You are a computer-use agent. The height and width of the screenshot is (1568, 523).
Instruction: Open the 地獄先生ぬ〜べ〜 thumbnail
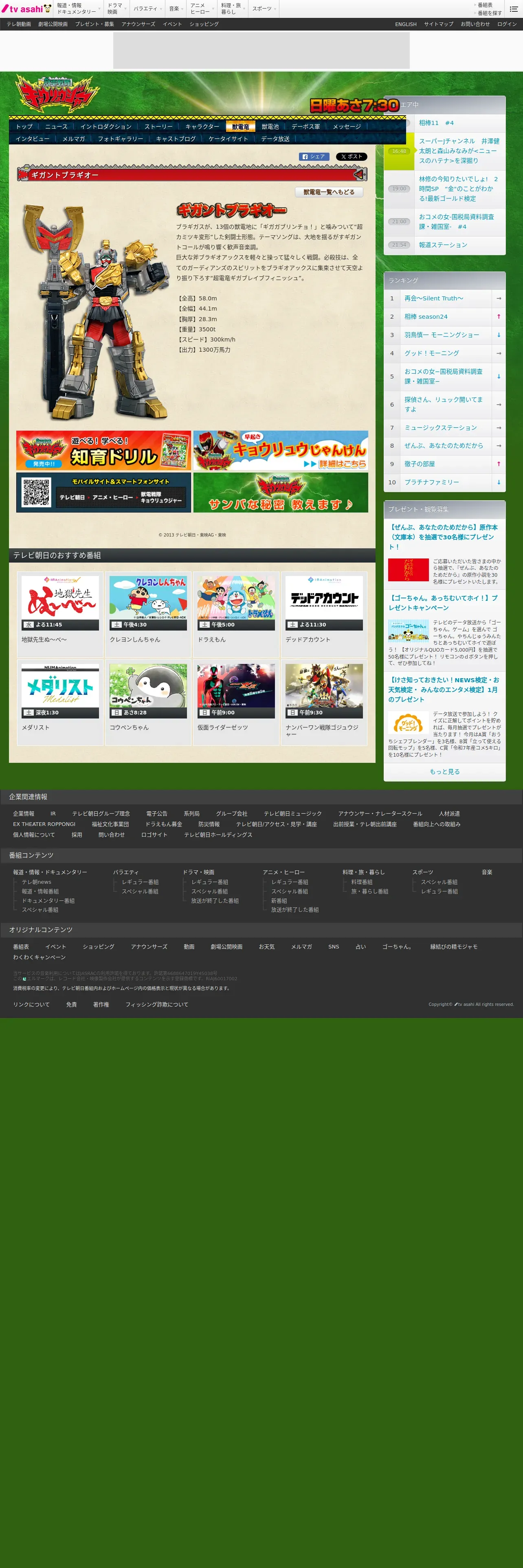point(60,602)
